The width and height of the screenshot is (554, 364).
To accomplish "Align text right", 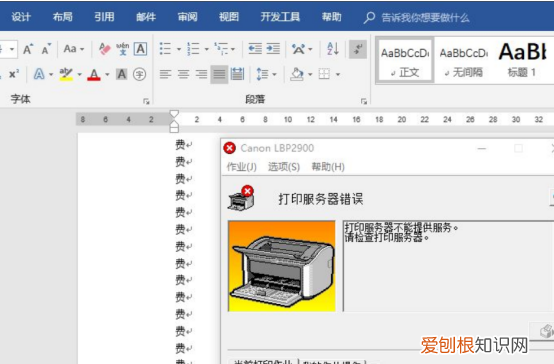I will click(x=201, y=74).
